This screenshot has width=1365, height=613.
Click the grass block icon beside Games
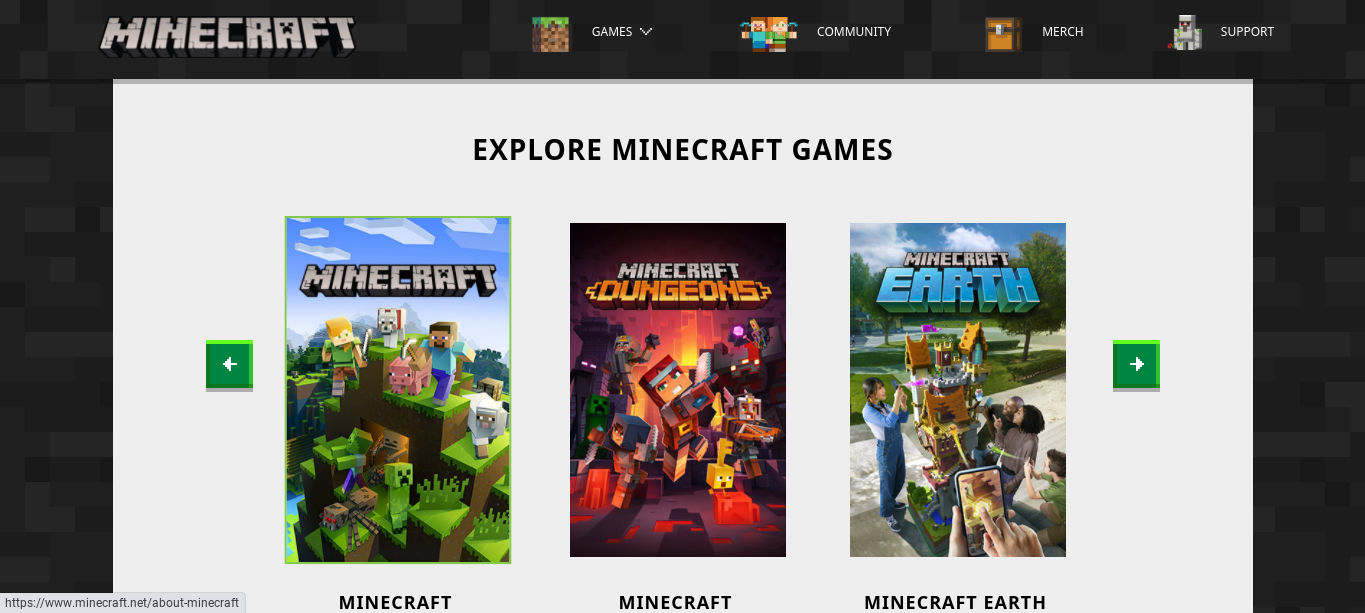pos(550,33)
